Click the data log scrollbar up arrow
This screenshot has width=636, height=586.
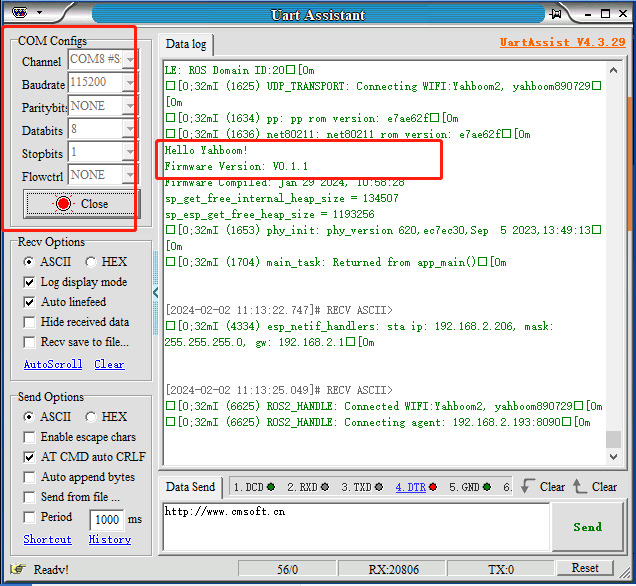coord(613,70)
